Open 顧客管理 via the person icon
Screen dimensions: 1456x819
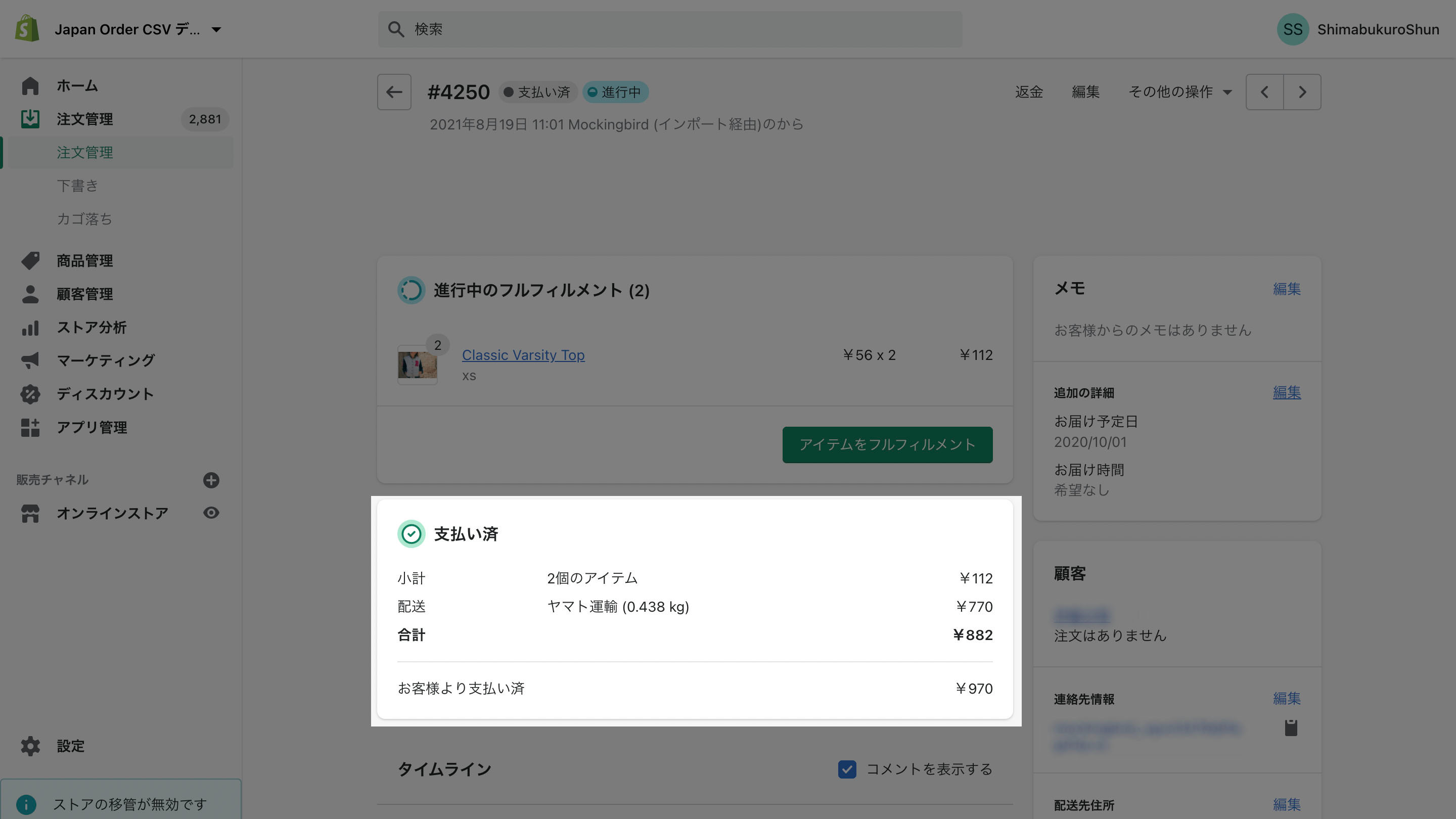[30, 294]
